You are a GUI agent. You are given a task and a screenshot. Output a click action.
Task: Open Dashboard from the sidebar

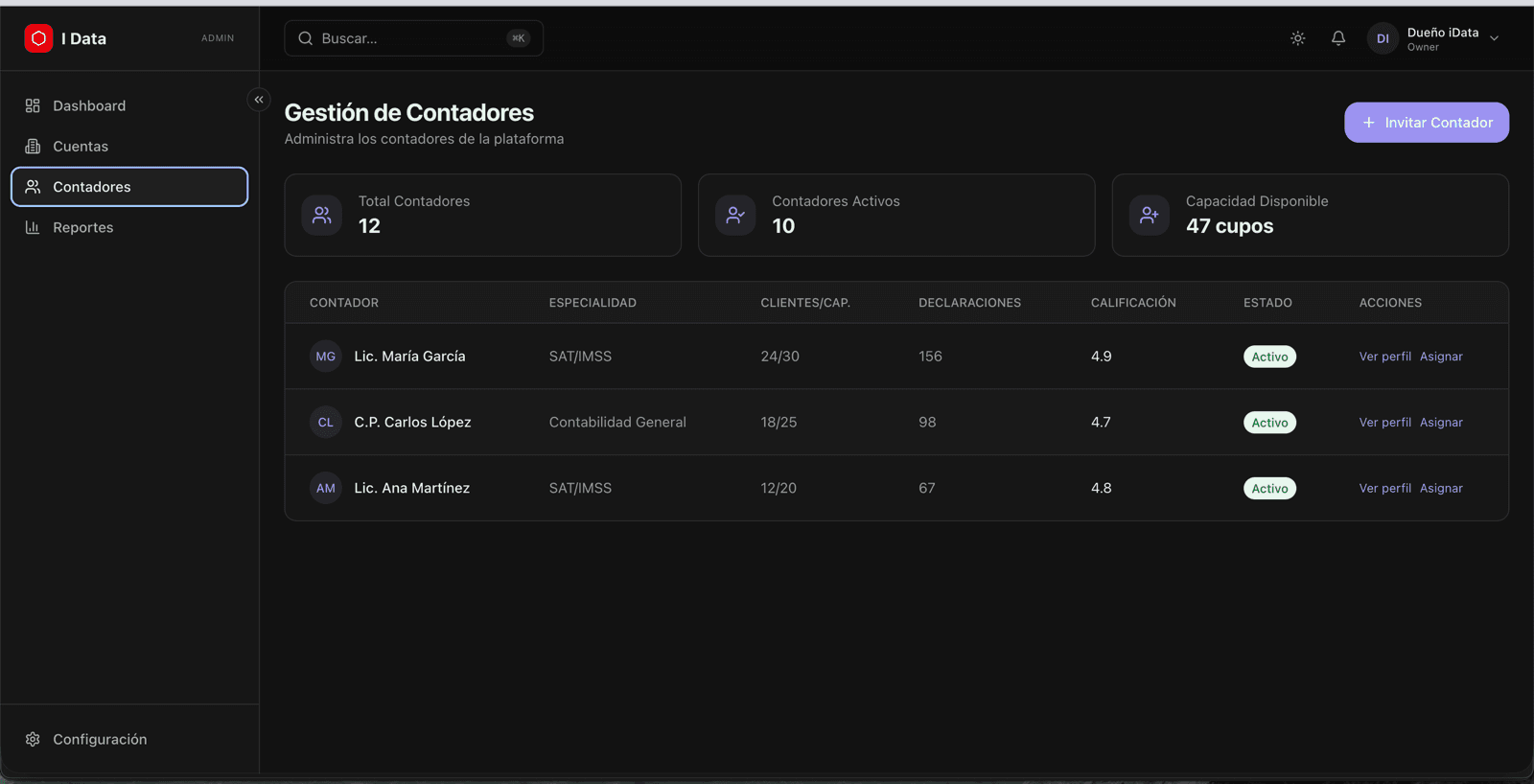click(x=129, y=105)
